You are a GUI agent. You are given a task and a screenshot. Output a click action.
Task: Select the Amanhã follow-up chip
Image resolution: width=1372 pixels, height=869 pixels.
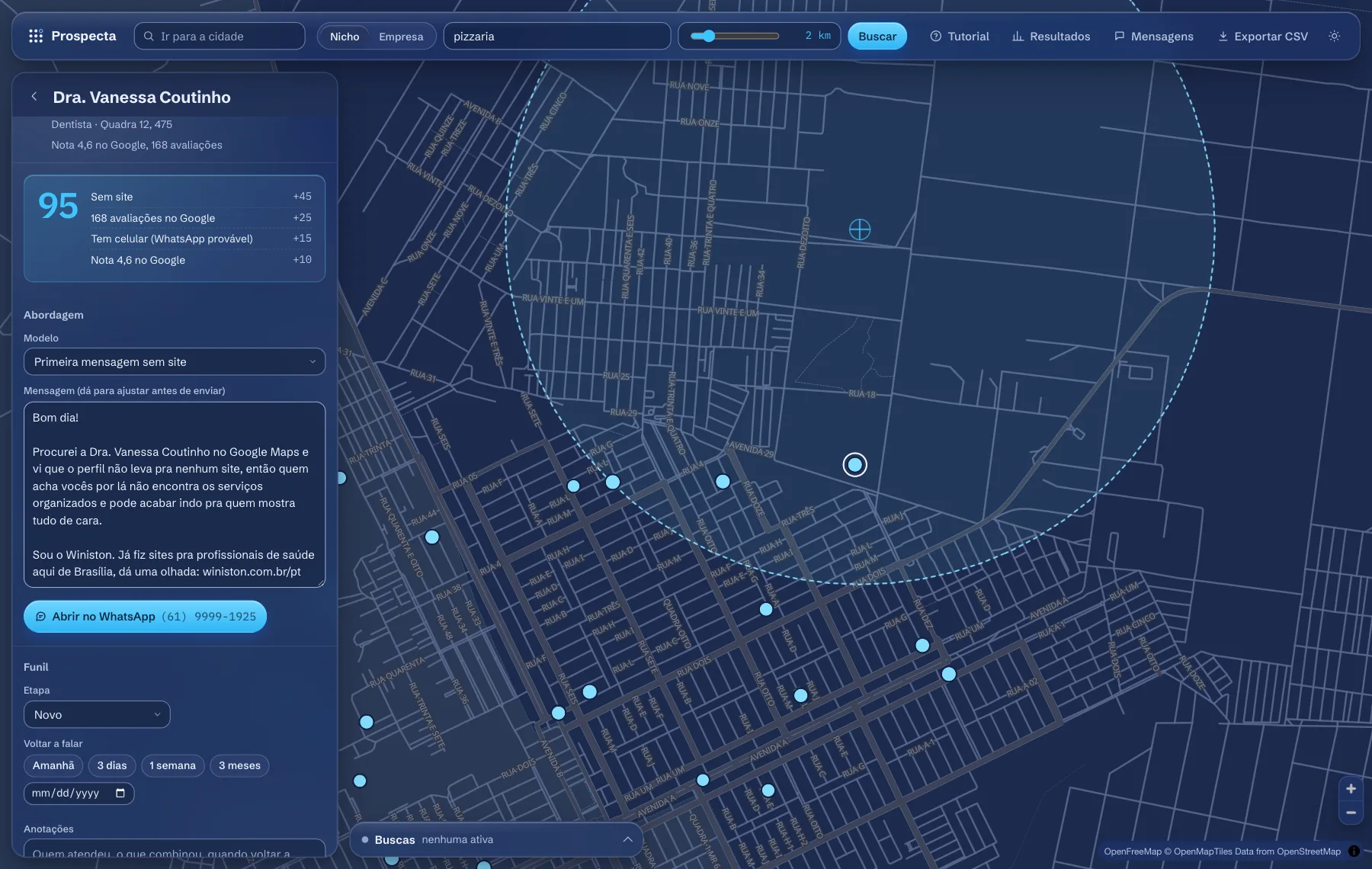[x=53, y=765]
